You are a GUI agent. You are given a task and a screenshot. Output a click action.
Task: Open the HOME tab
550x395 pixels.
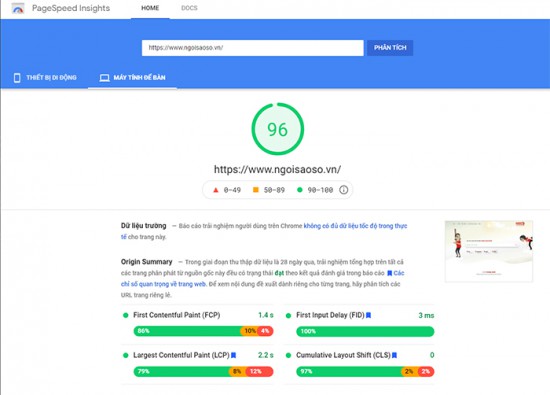coord(150,8)
